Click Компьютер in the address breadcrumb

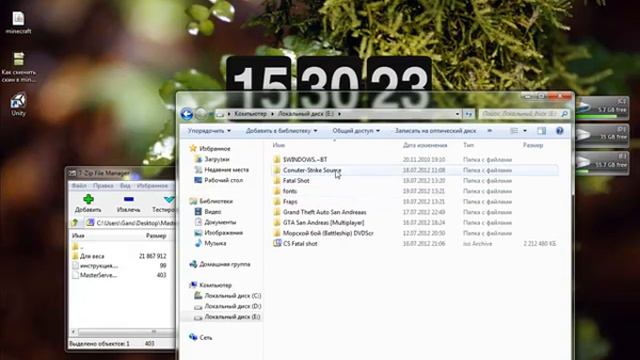pos(250,114)
